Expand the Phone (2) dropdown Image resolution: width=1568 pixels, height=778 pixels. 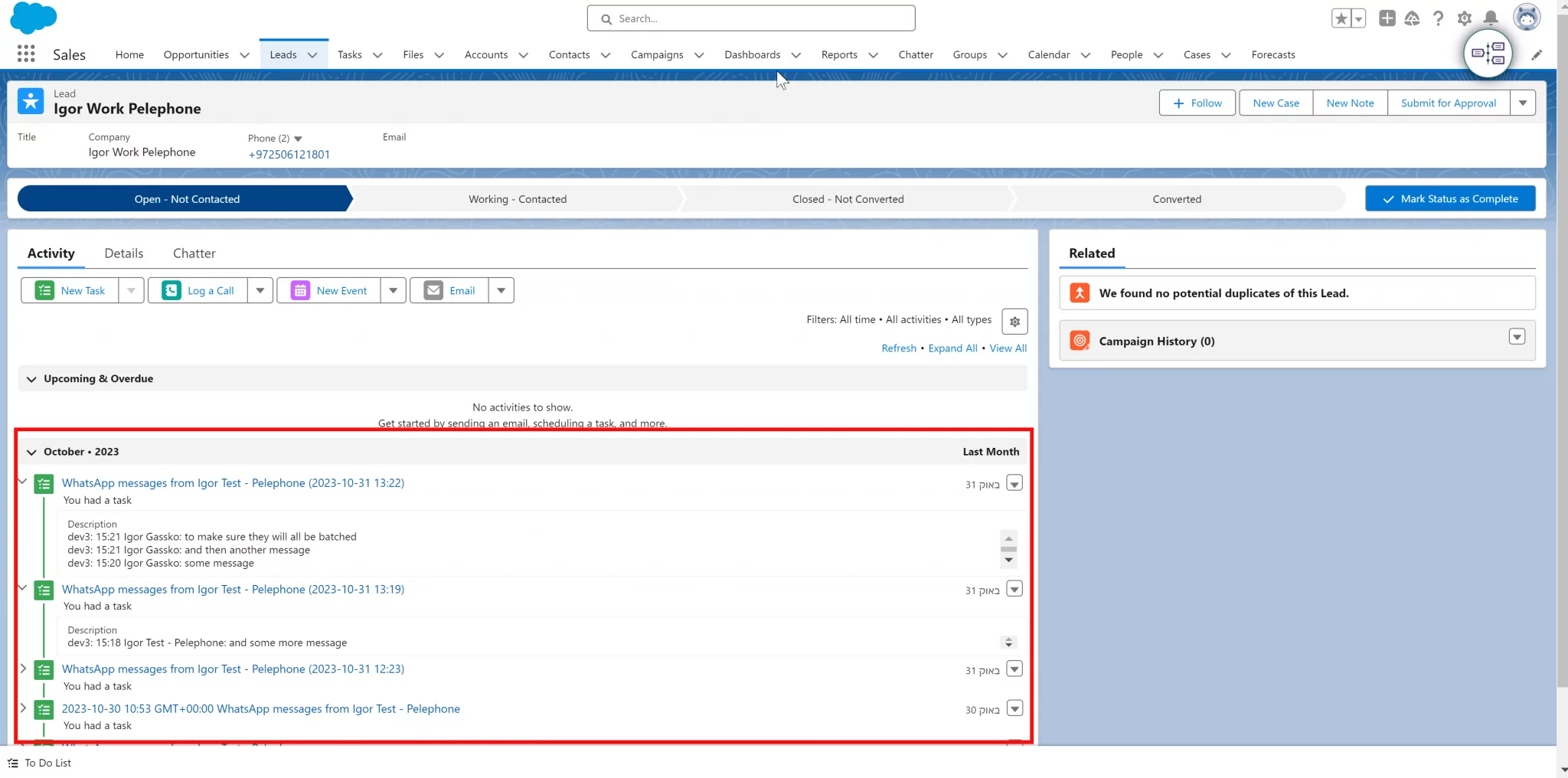pos(297,139)
